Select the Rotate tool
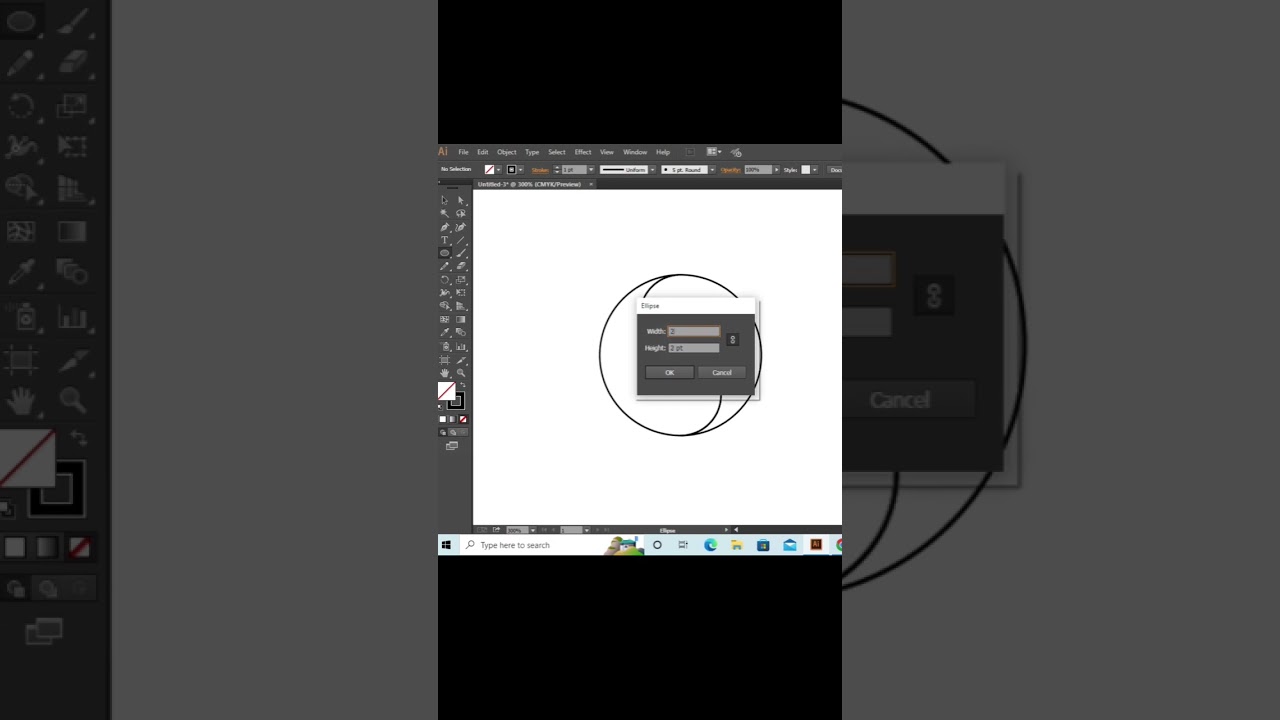Image resolution: width=1280 pixels, height=720 pixels. click(x=445, y=280)
